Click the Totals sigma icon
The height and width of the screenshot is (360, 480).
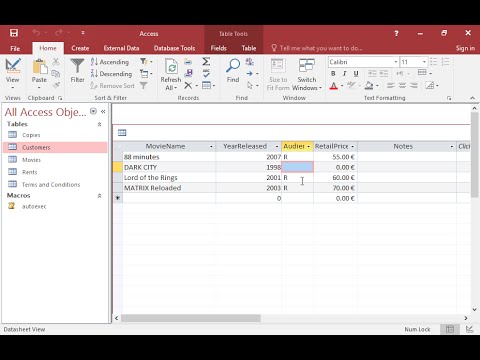[206, 61]
